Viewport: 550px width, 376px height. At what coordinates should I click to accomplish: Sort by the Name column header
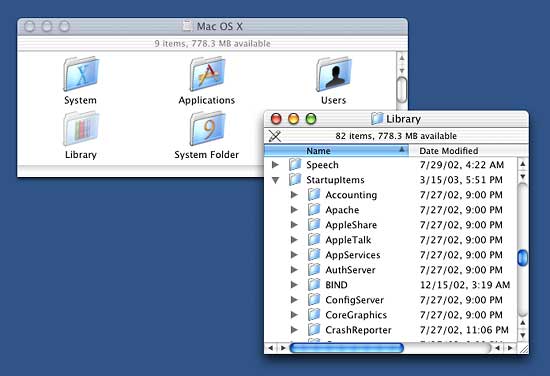click(x=336, y=151)
